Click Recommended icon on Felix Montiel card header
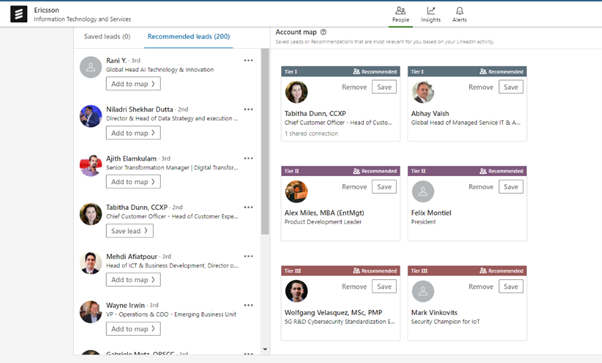The image size is (602, 363). (x=483, y=171)
